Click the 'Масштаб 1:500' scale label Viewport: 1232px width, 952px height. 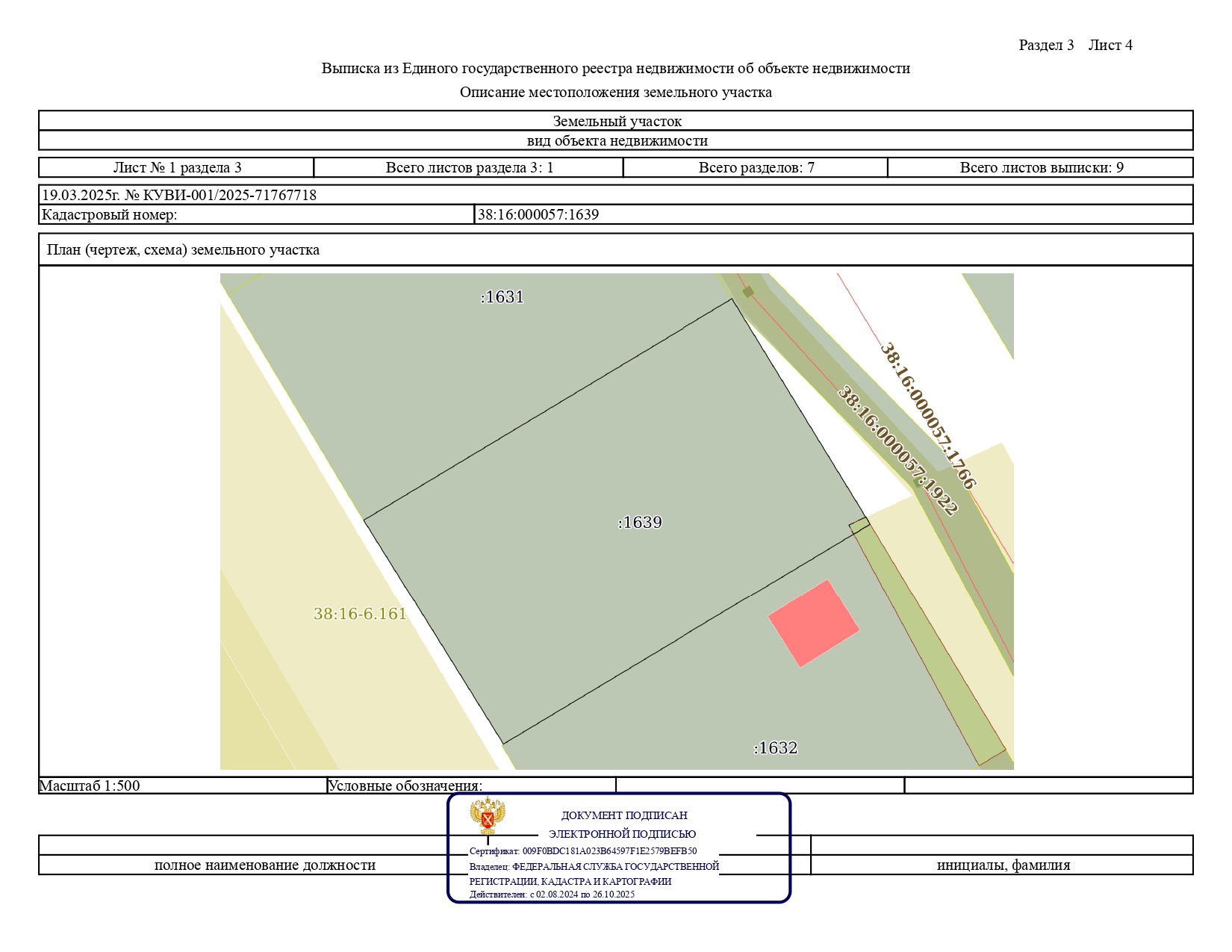click(x=90, y=785)
